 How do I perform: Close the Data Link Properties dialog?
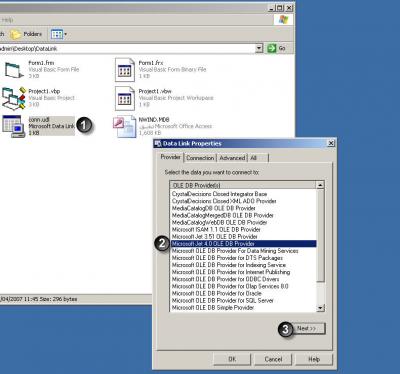(x=331, y=143)
